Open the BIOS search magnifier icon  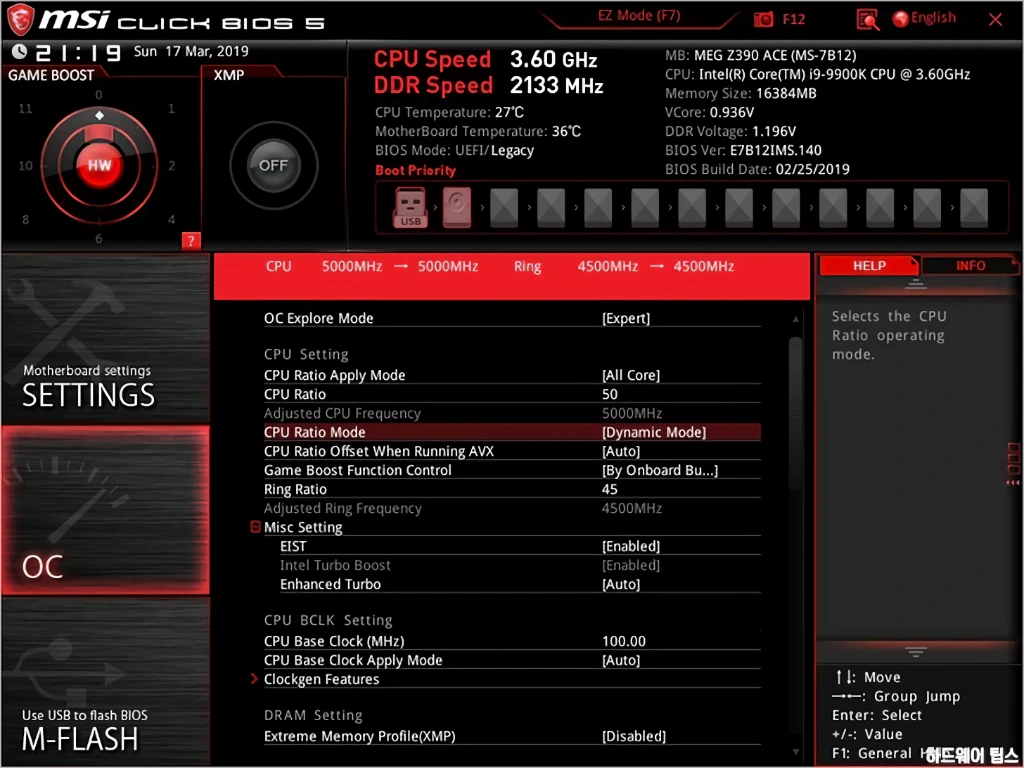click(x=868, y=20)
